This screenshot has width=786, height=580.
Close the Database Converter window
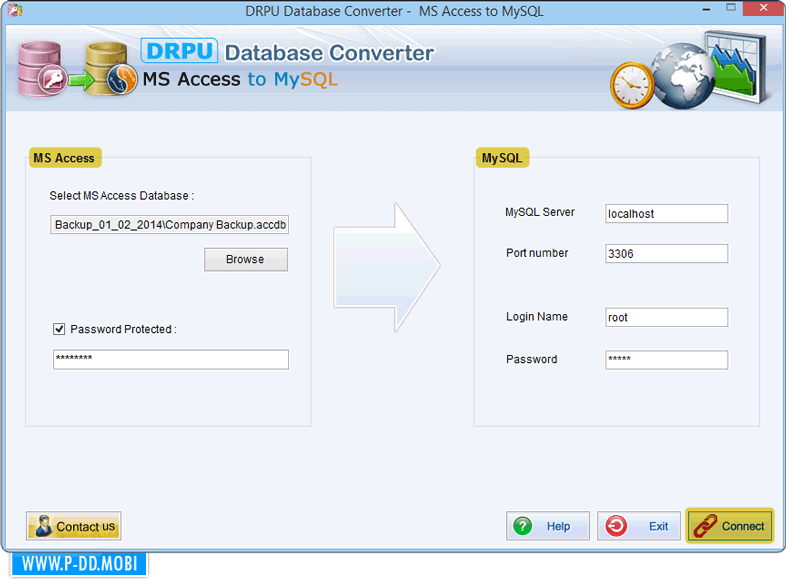coord(763,8)
